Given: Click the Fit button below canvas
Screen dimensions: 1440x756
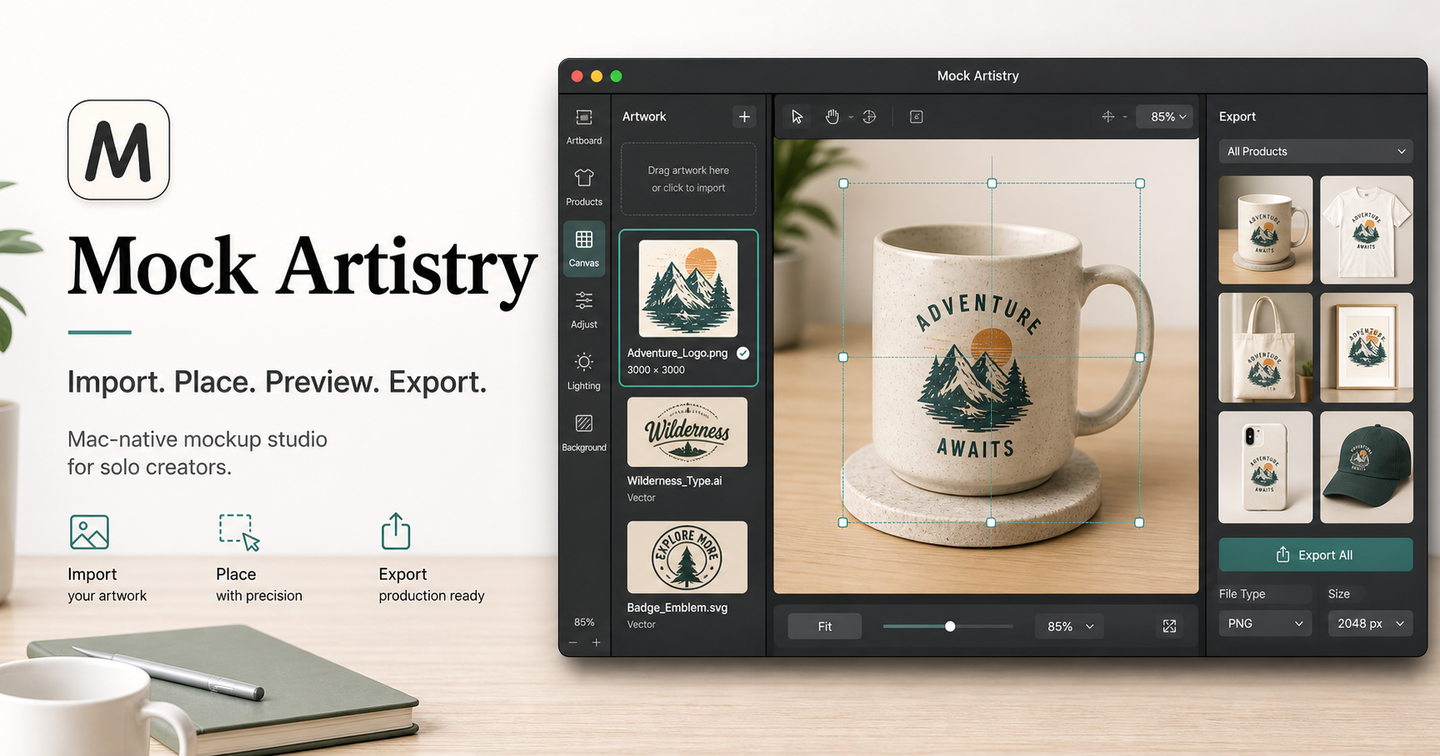Looking at the screenshot, I should point(825,627).
